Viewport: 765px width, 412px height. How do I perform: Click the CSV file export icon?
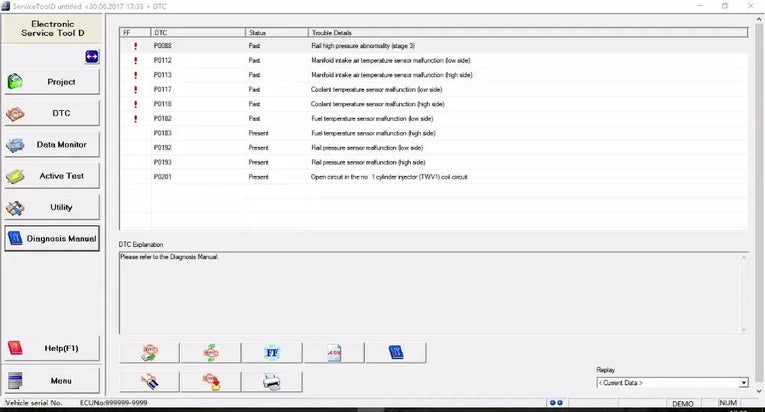tap(334, 352)
